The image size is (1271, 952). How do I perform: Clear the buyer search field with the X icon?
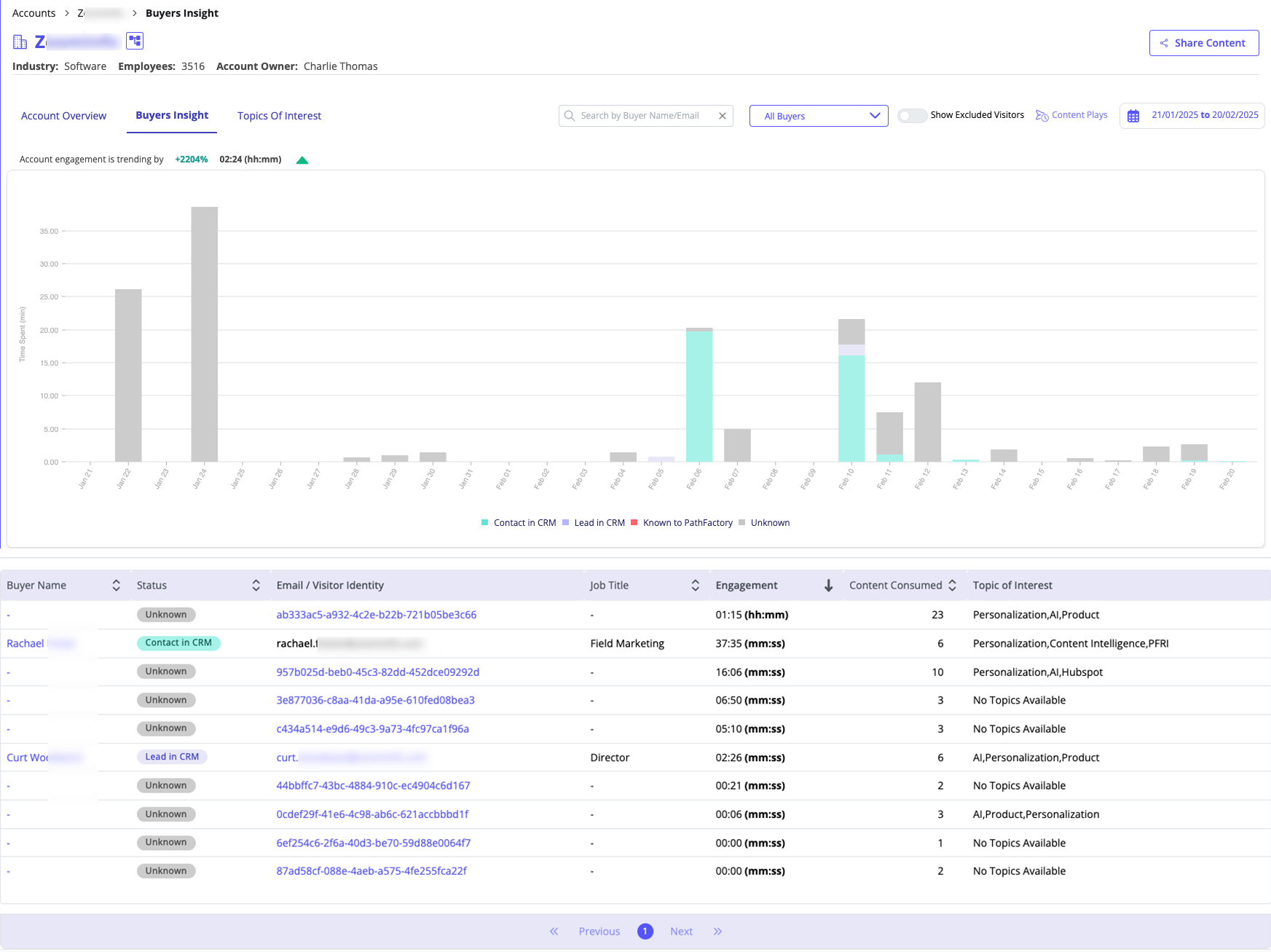(x=722, y=116)
